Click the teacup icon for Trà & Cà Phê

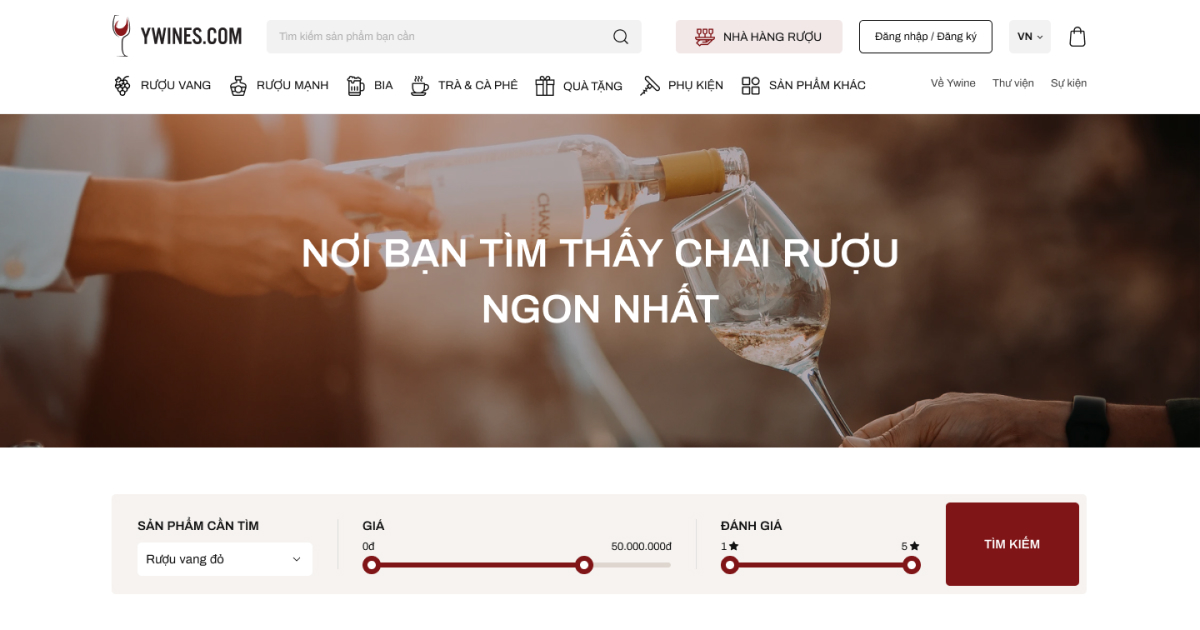point(420,86)
